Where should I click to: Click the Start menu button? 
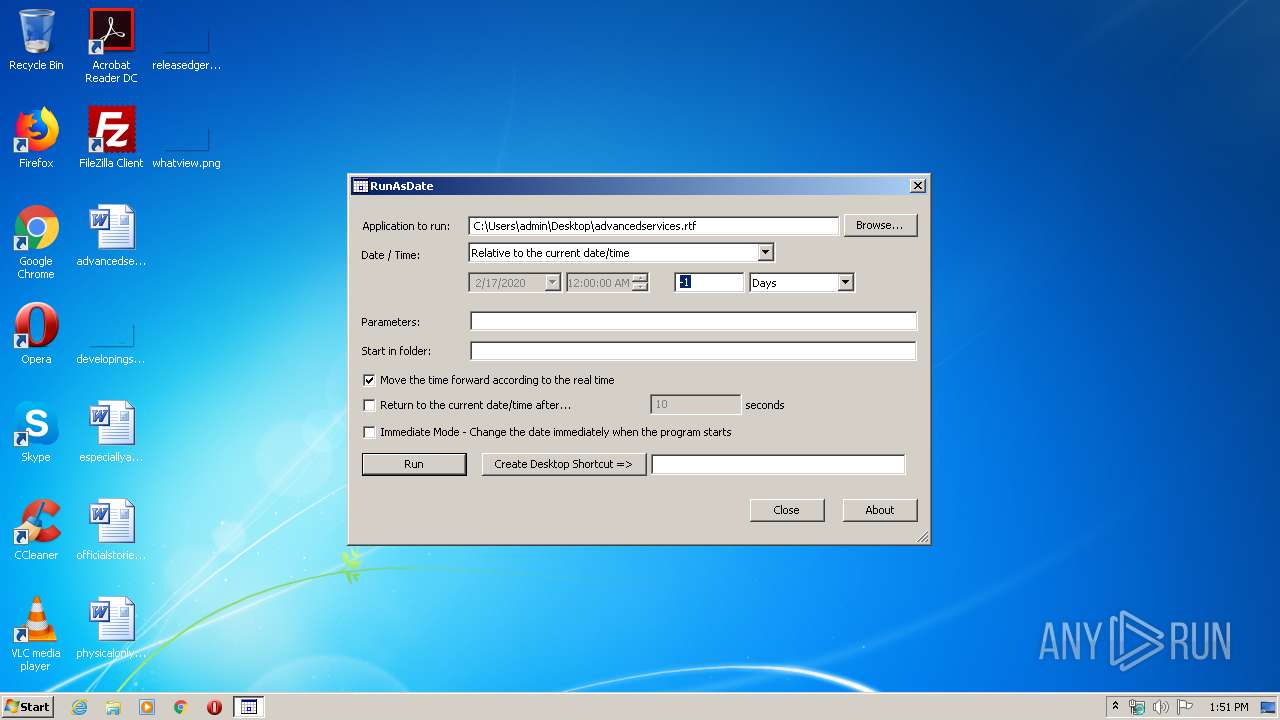(28, 707)
